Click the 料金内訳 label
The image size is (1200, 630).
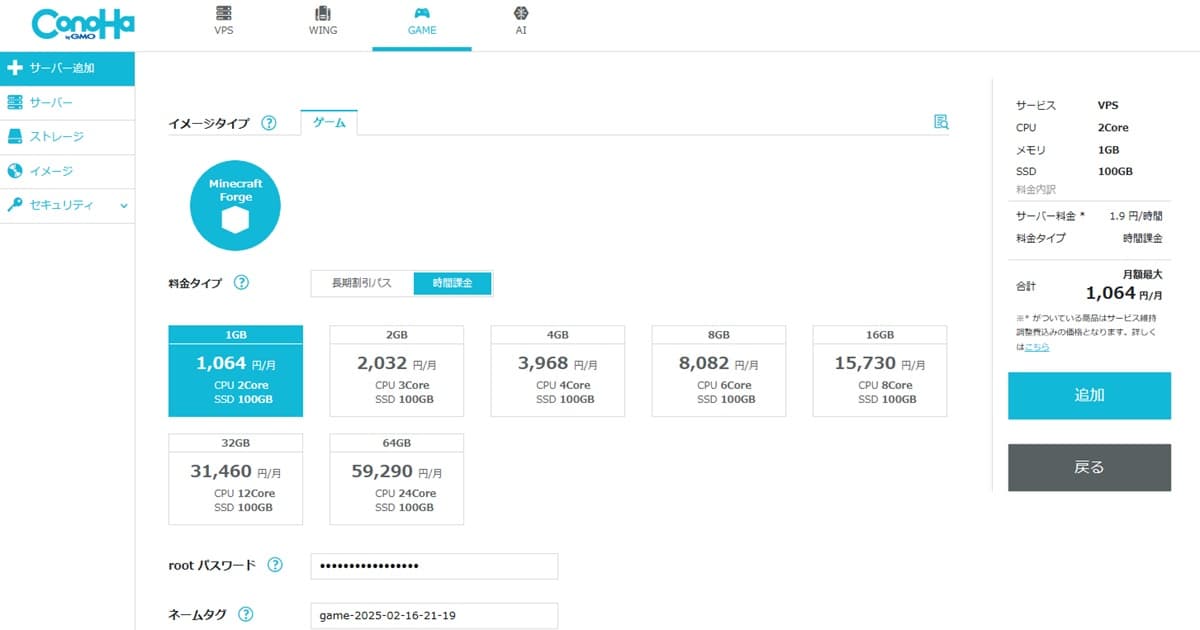click(1035, 189)
